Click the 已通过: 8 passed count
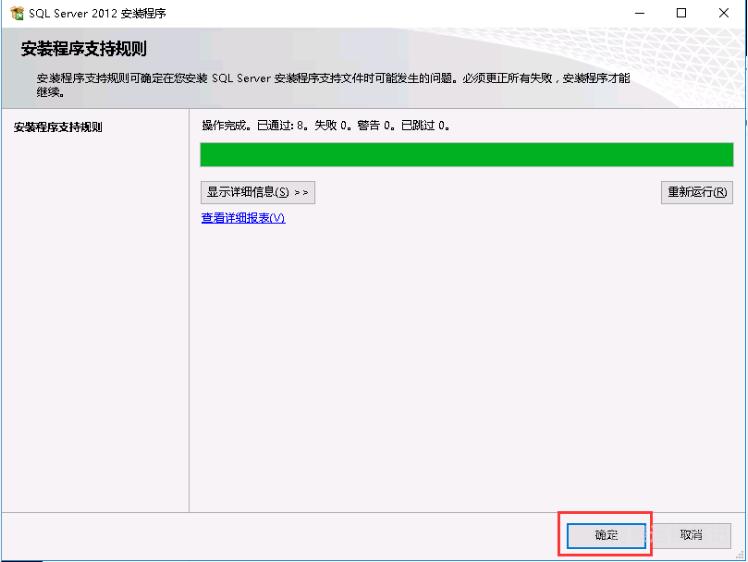The image size is (748, 562). click(x=282, y=126)
